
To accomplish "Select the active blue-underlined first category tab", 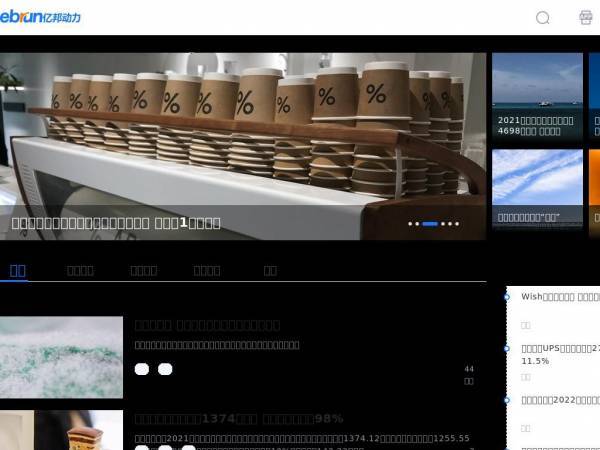I will tap(18, 271).
